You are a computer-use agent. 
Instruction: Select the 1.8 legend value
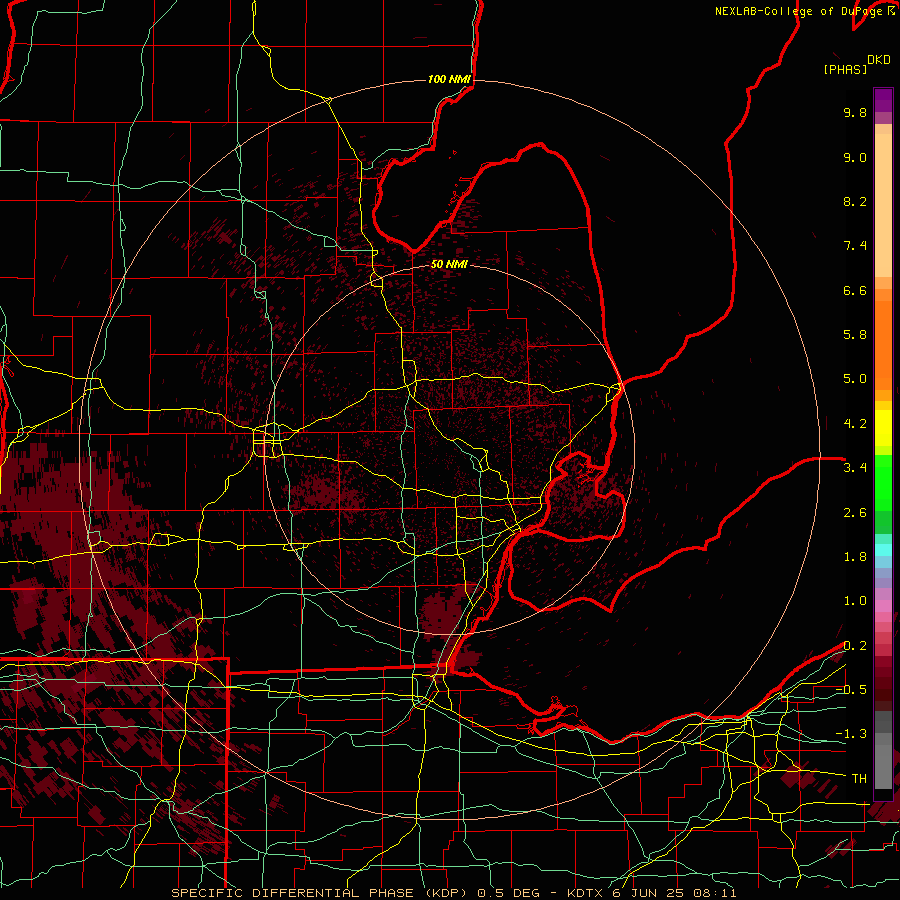coord(855,557)
